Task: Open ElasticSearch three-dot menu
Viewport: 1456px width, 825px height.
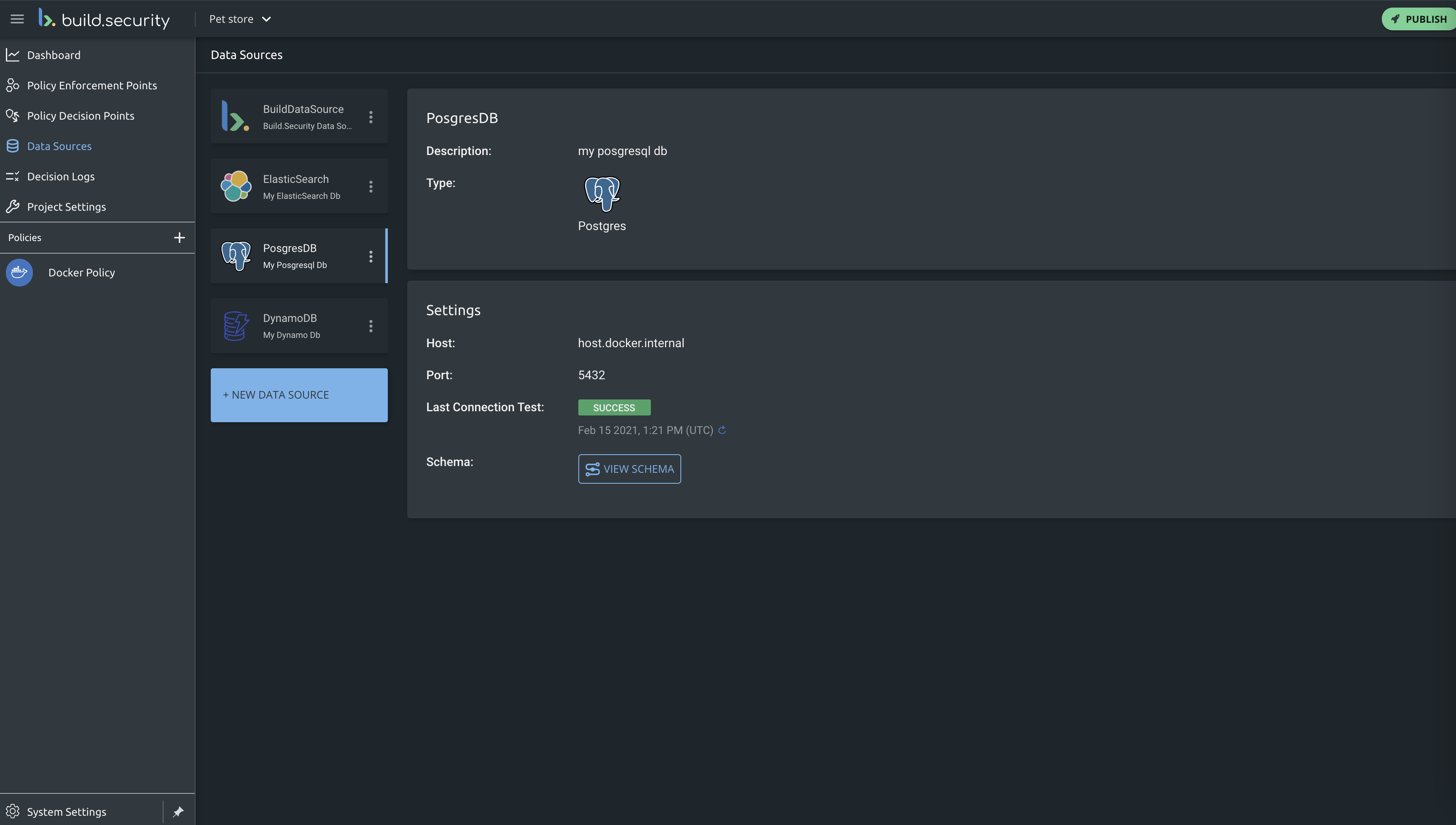Action: 371,186
